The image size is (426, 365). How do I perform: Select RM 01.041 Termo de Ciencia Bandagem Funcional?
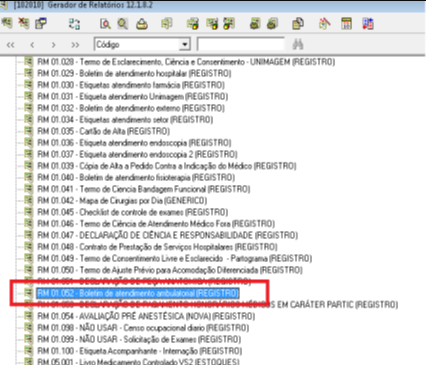(x=144, y=189)
